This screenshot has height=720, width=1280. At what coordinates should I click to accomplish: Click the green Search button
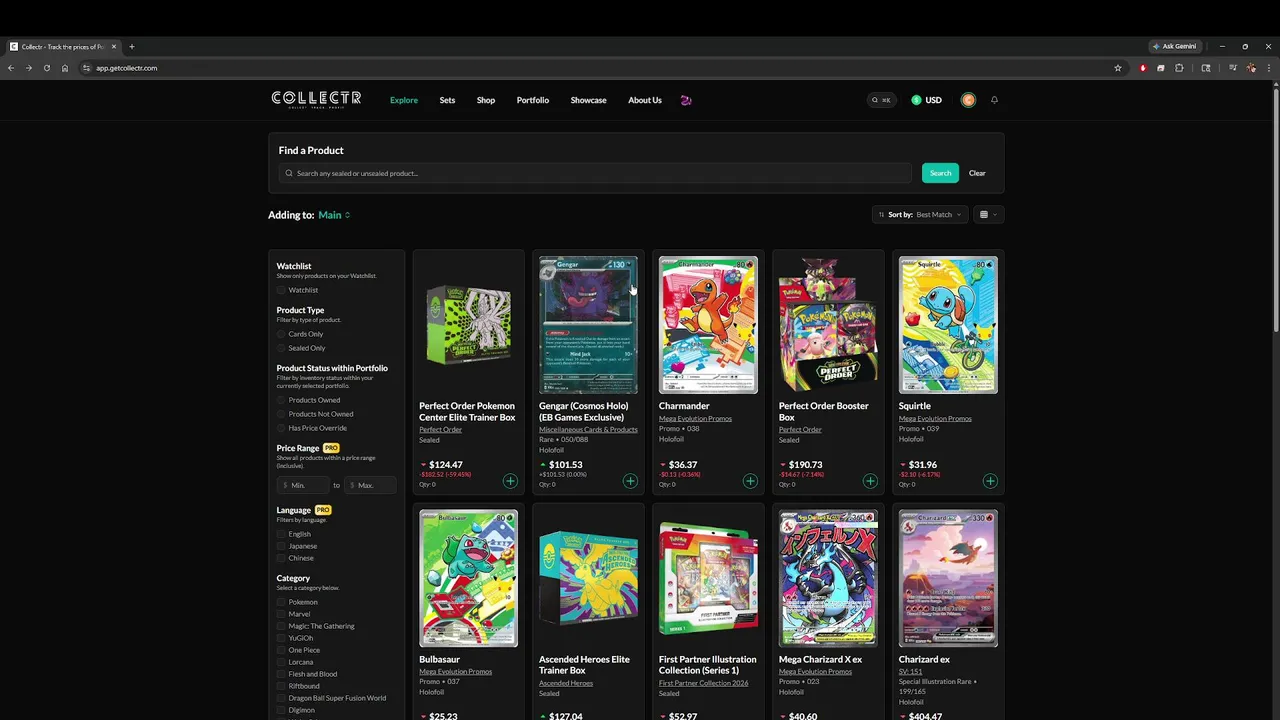point(940,173)
